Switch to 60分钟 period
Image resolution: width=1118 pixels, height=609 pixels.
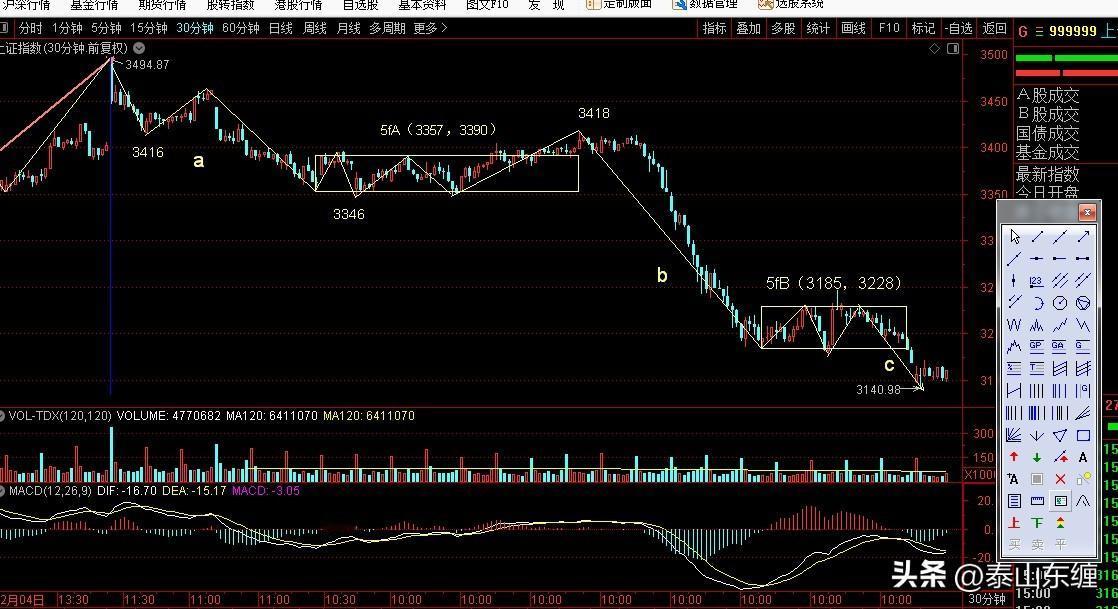coord(241,28)
